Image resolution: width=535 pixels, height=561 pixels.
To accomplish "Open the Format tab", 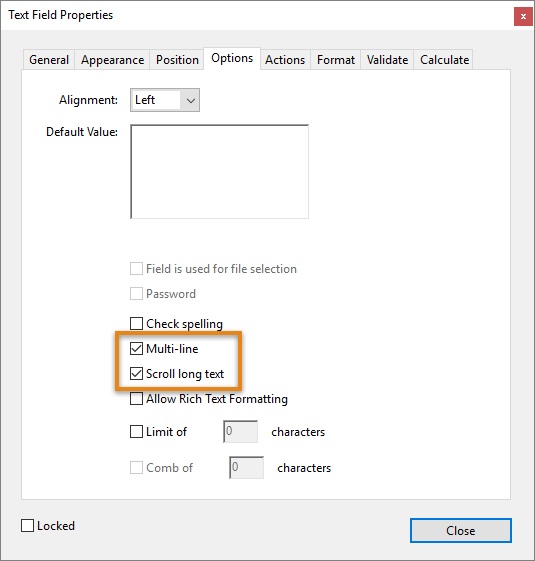I will click(x=336, y=60).
